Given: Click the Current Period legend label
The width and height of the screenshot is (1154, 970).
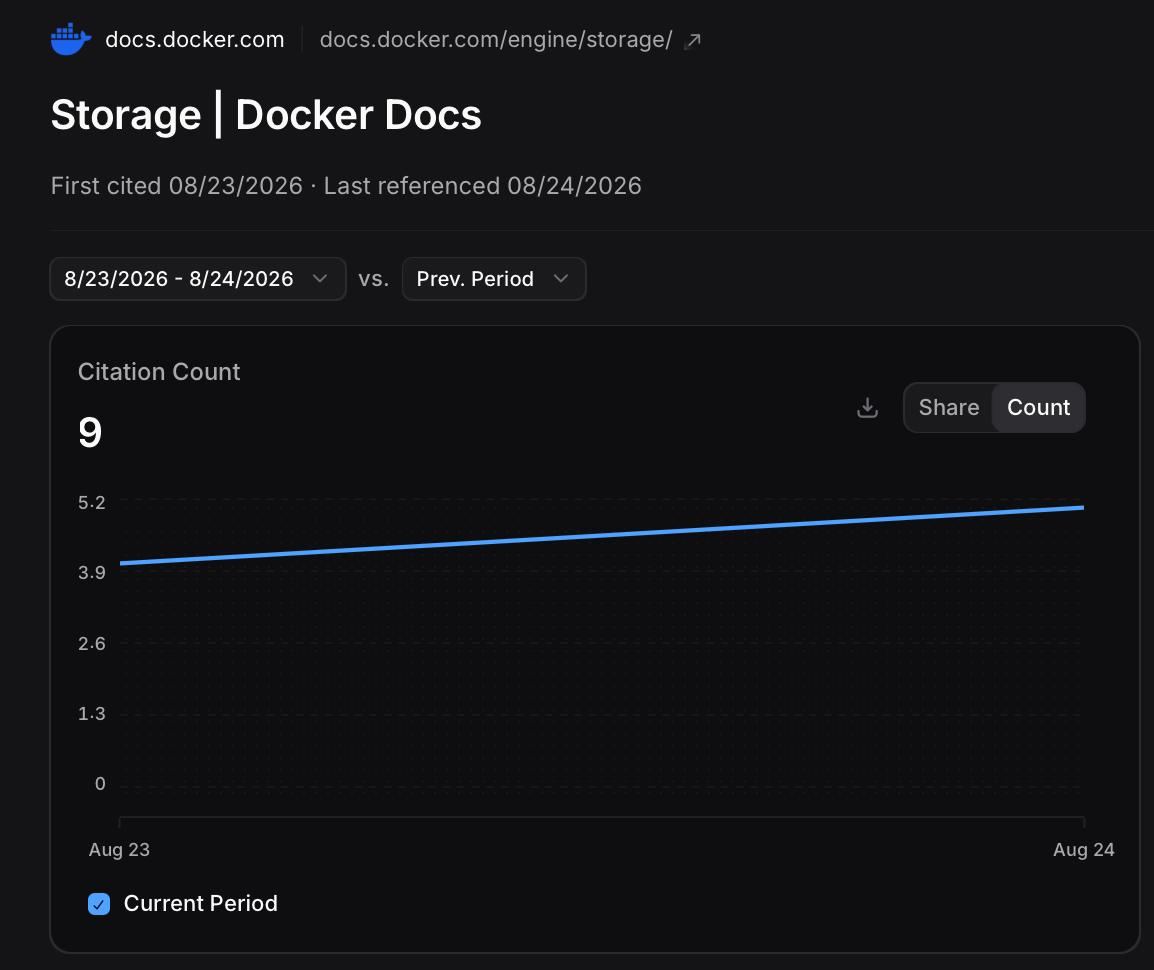Looking at the screenshot, I should pos(201,904).
